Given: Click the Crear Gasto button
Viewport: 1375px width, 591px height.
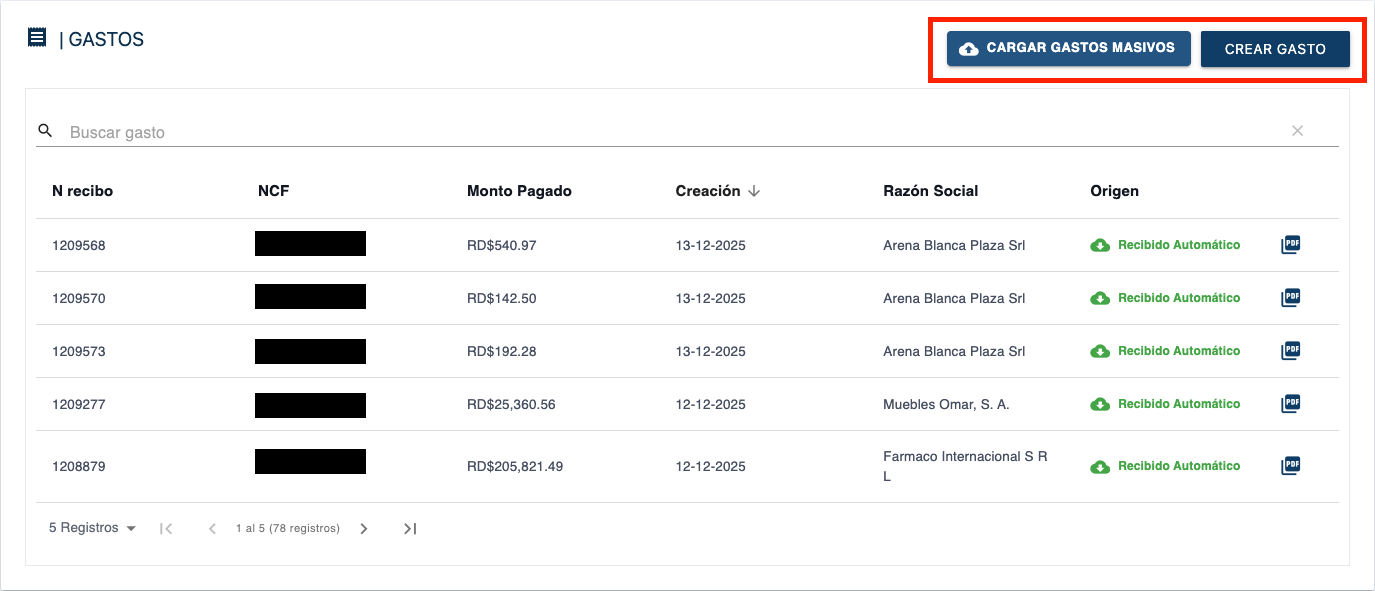Looking at the screenshot, I should coord(1275,49).
